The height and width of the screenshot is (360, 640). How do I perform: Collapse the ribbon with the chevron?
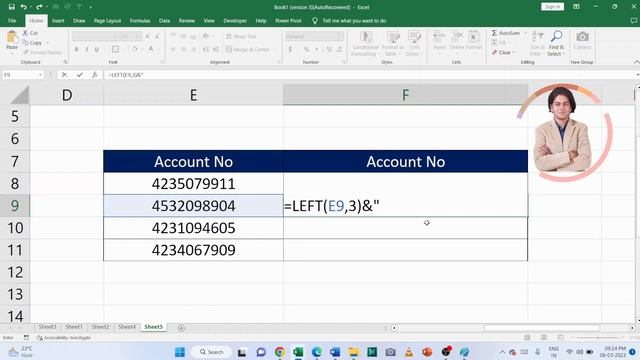point(636,62)
